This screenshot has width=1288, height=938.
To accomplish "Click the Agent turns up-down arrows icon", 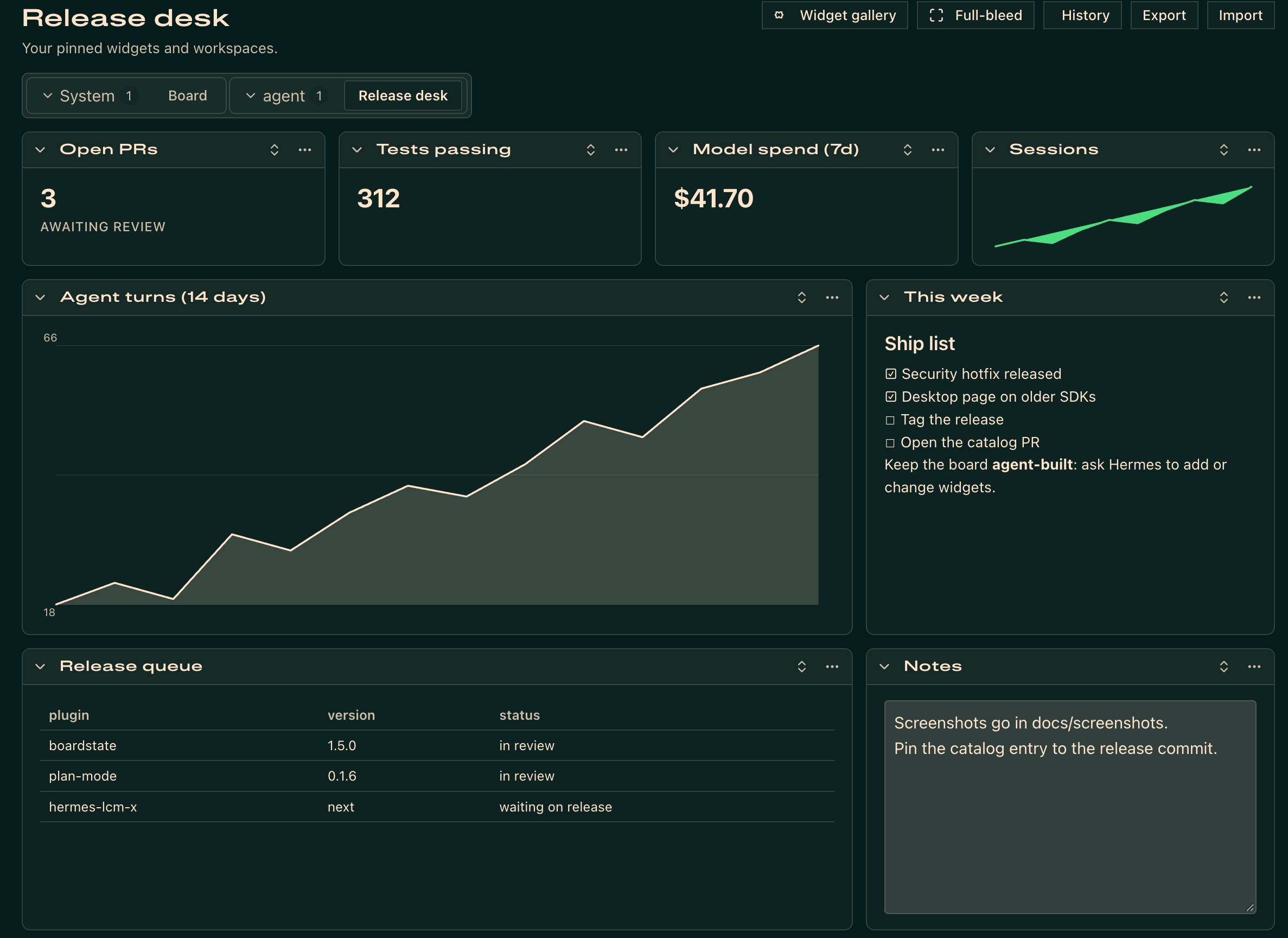I will (x=802, y=297).
